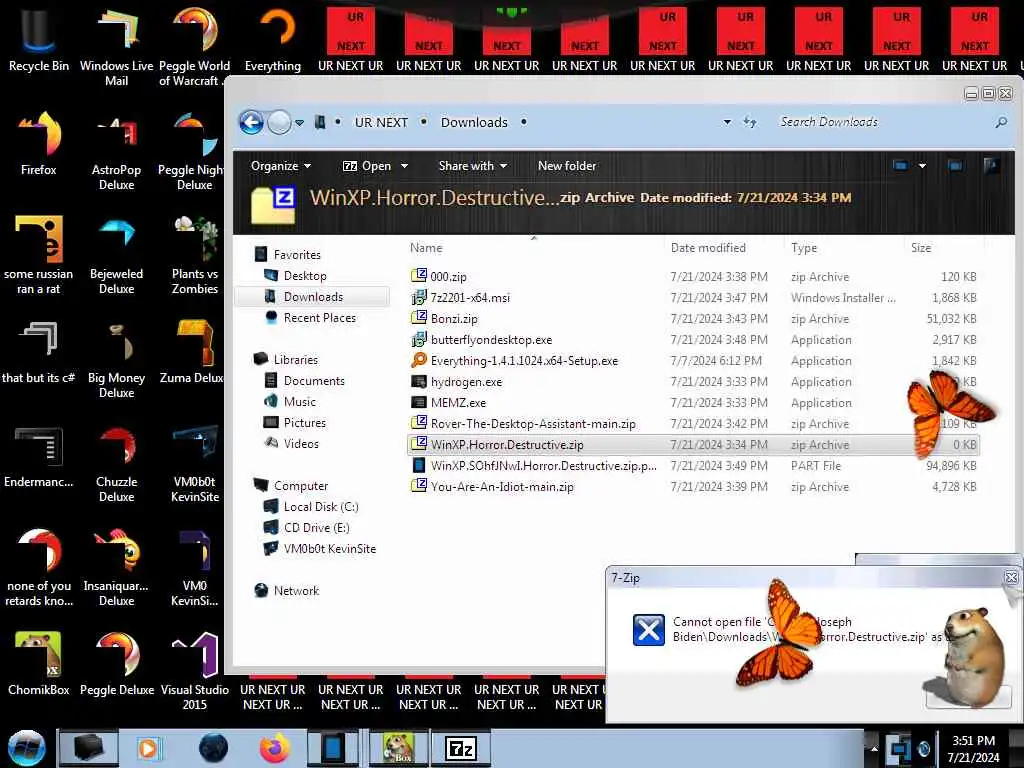This screenshot has width=1024, height=768.
Task: Toggle the preview pane icon
Action: 955,166
